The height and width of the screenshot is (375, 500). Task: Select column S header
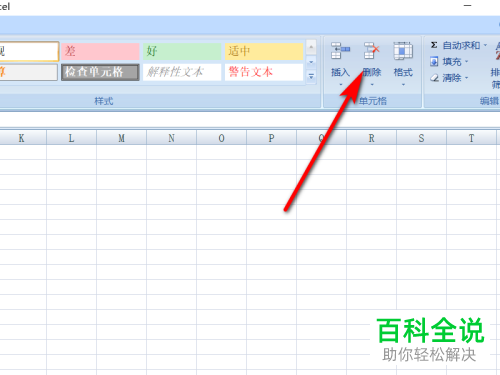pos(421,138)
